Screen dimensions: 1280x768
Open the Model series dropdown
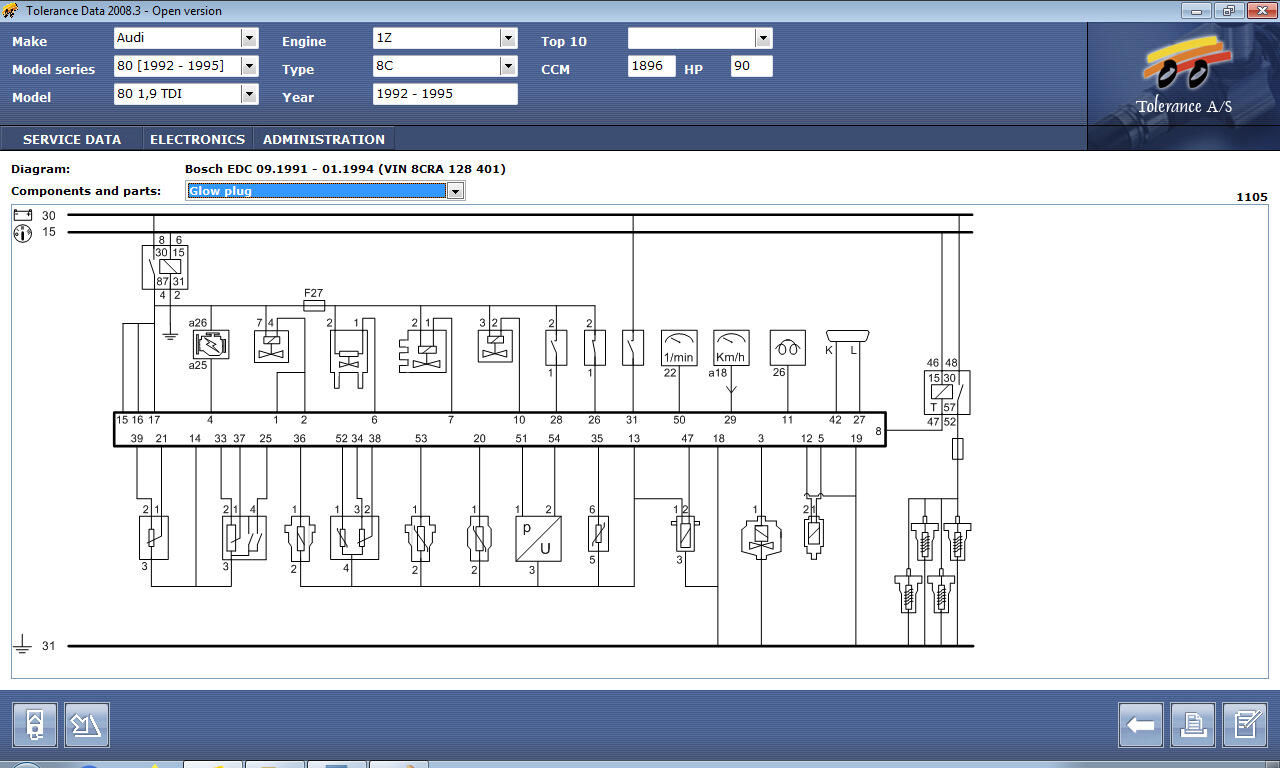pyautogui.click(x=249, y=66)
